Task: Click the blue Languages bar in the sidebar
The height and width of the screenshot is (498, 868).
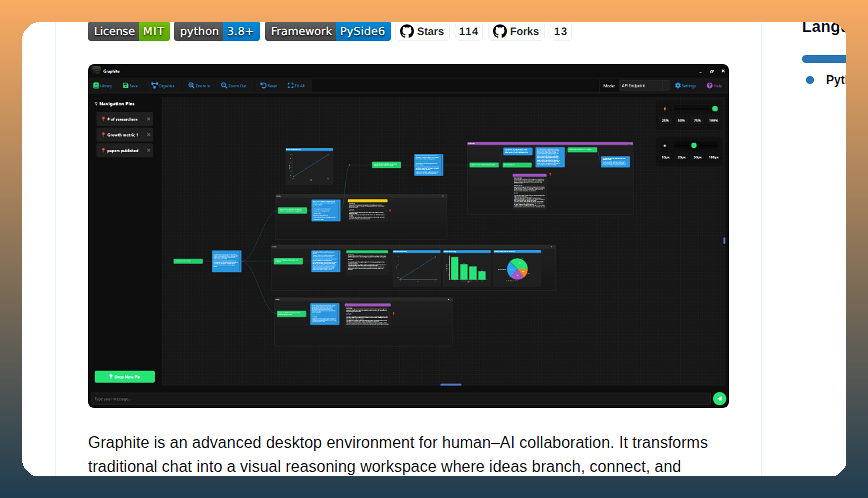Action: click(824, 59)
